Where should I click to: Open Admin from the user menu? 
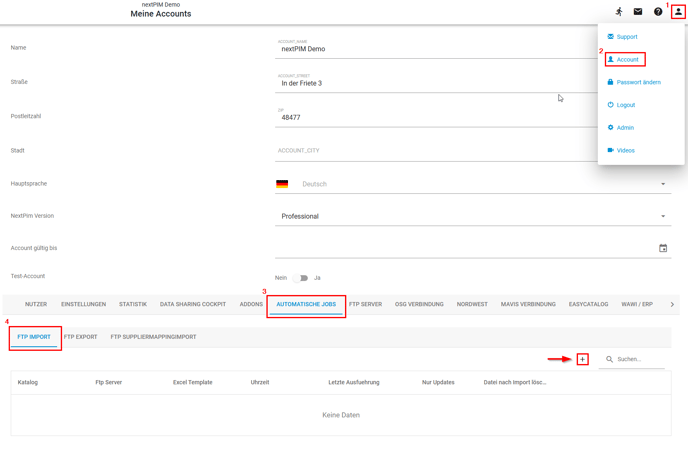pos(620,128)
